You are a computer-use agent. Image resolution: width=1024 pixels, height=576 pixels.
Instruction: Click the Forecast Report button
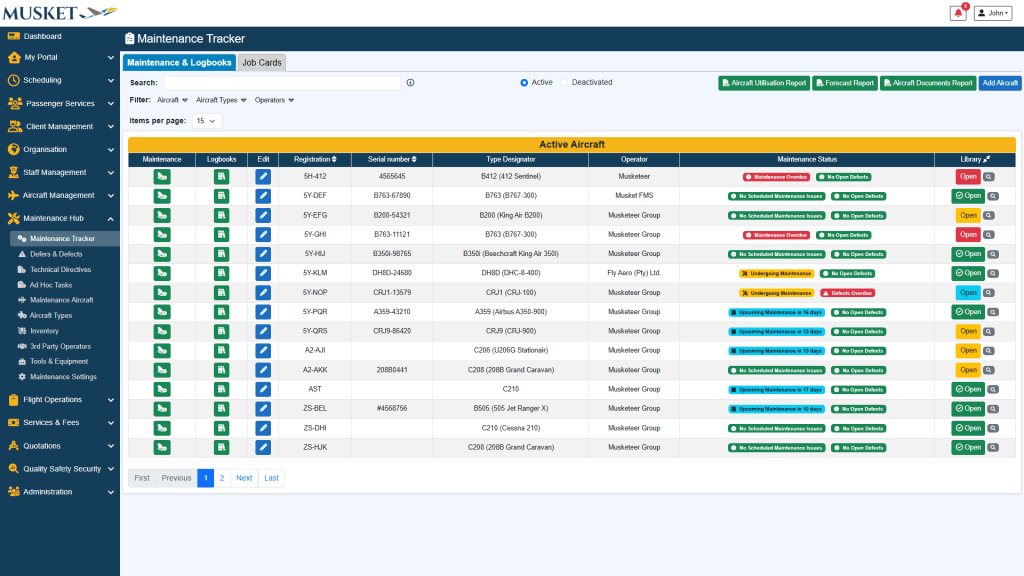844,84
